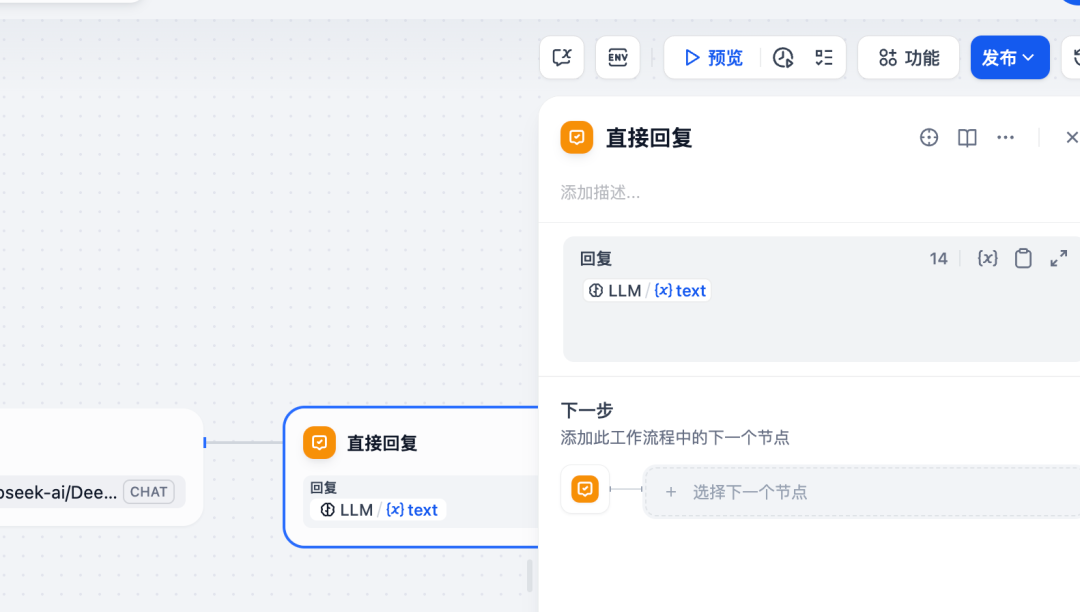Click the 回复 label in the panel
The height and width of the screenshot is (612, 1080).
tap(596, 259)
